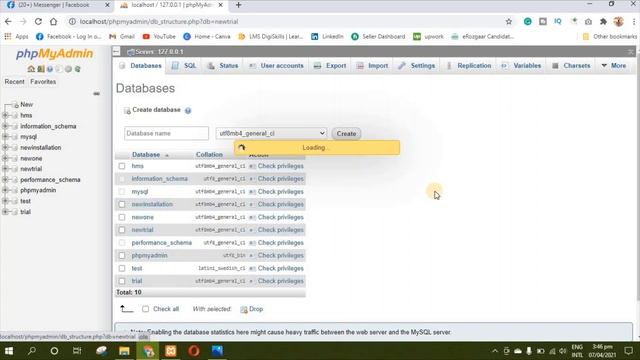
Task: Open File Explorer from taskbar
Action: (x=124, y=351)
